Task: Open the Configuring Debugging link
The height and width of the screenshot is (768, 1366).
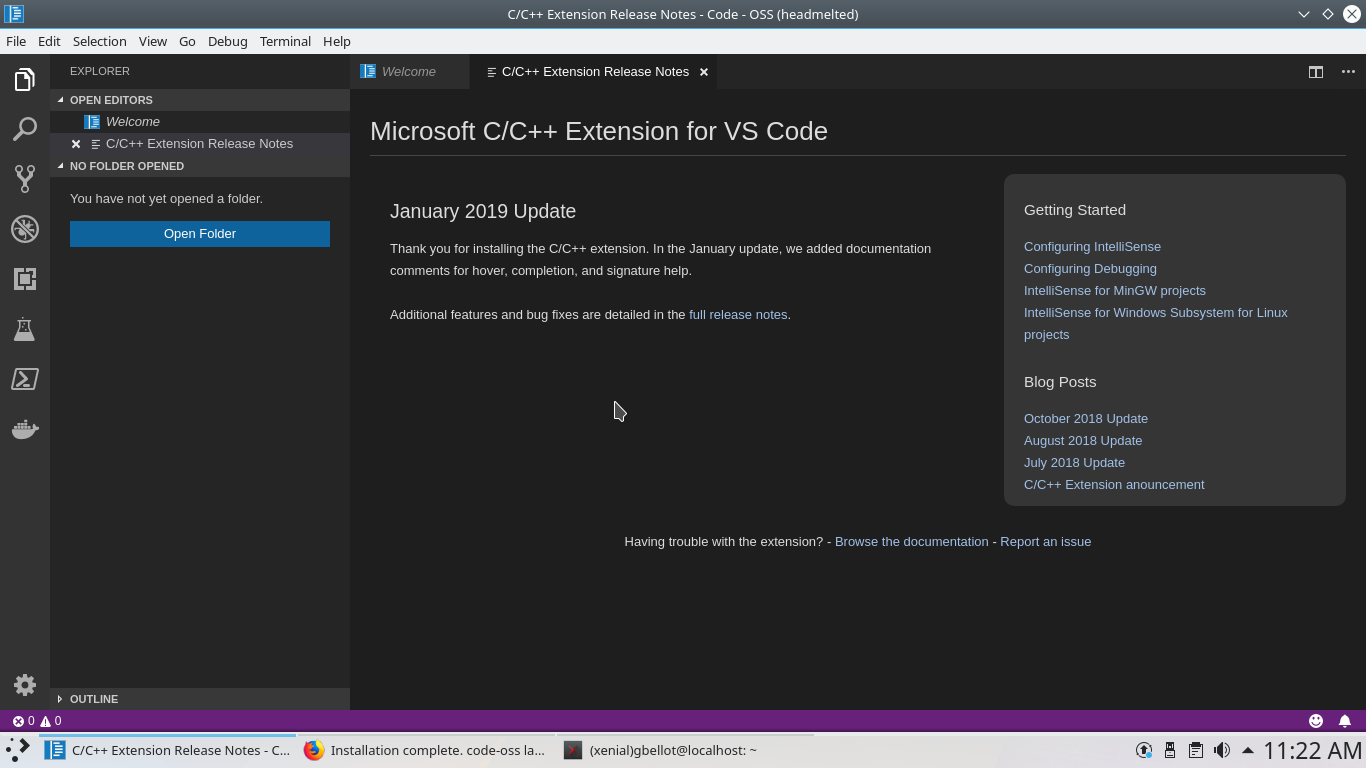Action: 1090,269
